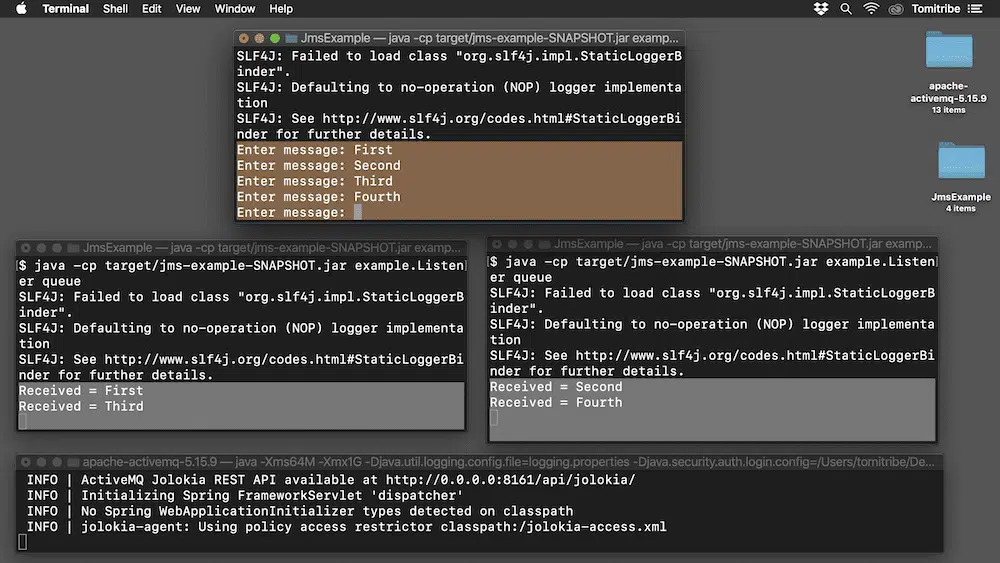
Task: Open the Apple menu
Action: (21, 9)
